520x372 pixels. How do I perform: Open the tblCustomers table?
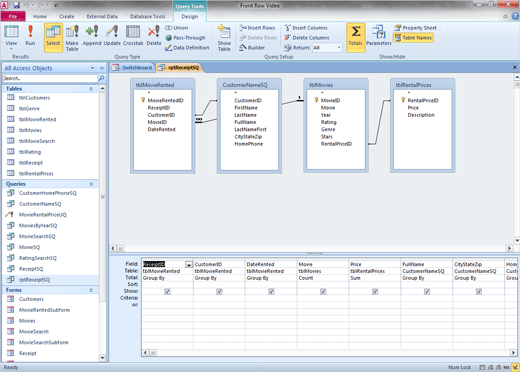pos(34,98)
